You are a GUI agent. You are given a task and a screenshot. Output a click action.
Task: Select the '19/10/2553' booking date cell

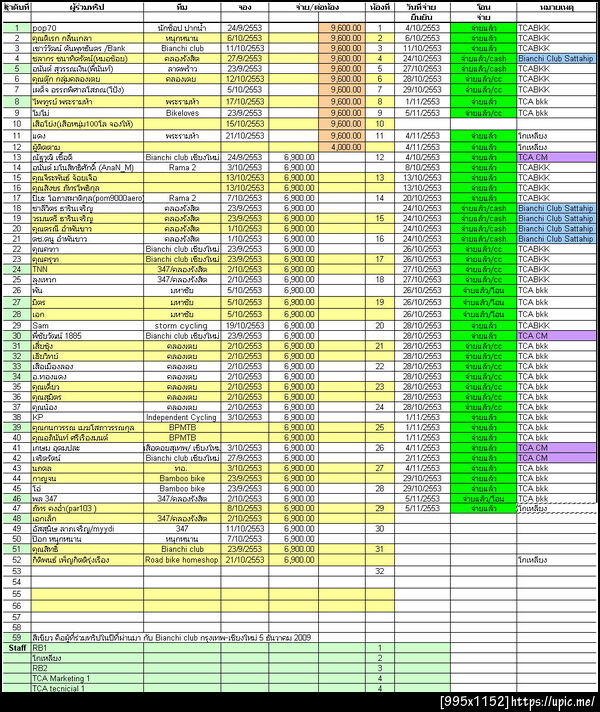(245, 326)
